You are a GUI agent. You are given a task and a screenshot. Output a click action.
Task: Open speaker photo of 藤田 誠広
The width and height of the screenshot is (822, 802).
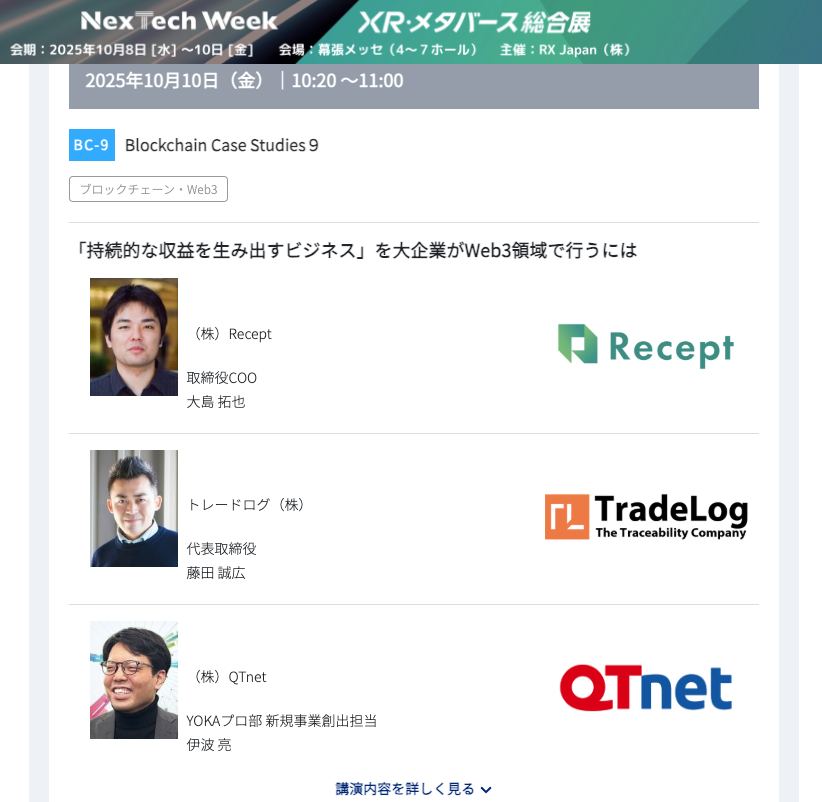click(x=134, y=508)
